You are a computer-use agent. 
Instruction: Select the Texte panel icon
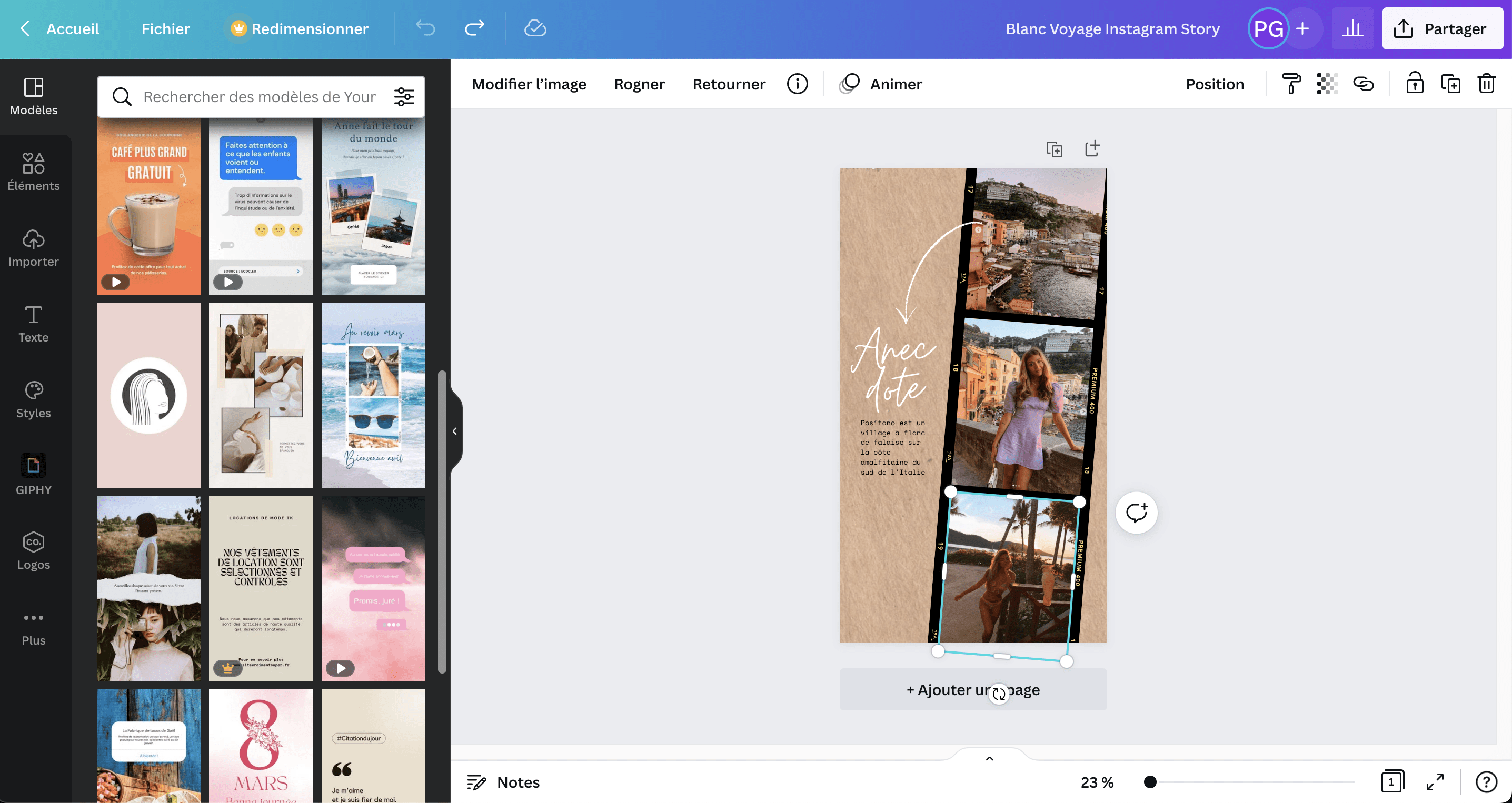34,322
